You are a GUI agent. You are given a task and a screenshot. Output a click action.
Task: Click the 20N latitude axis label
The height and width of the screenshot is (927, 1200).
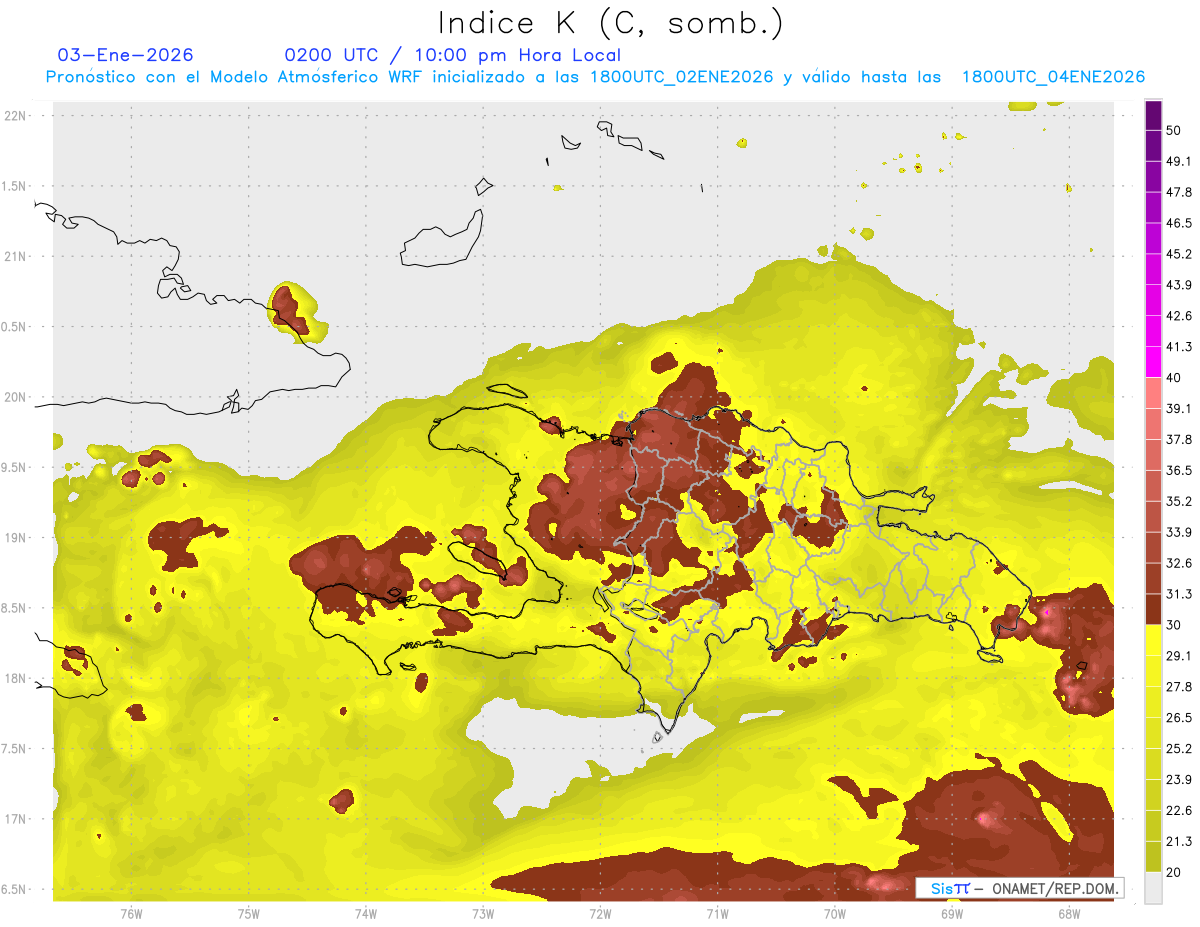click(x=15, y=397)
